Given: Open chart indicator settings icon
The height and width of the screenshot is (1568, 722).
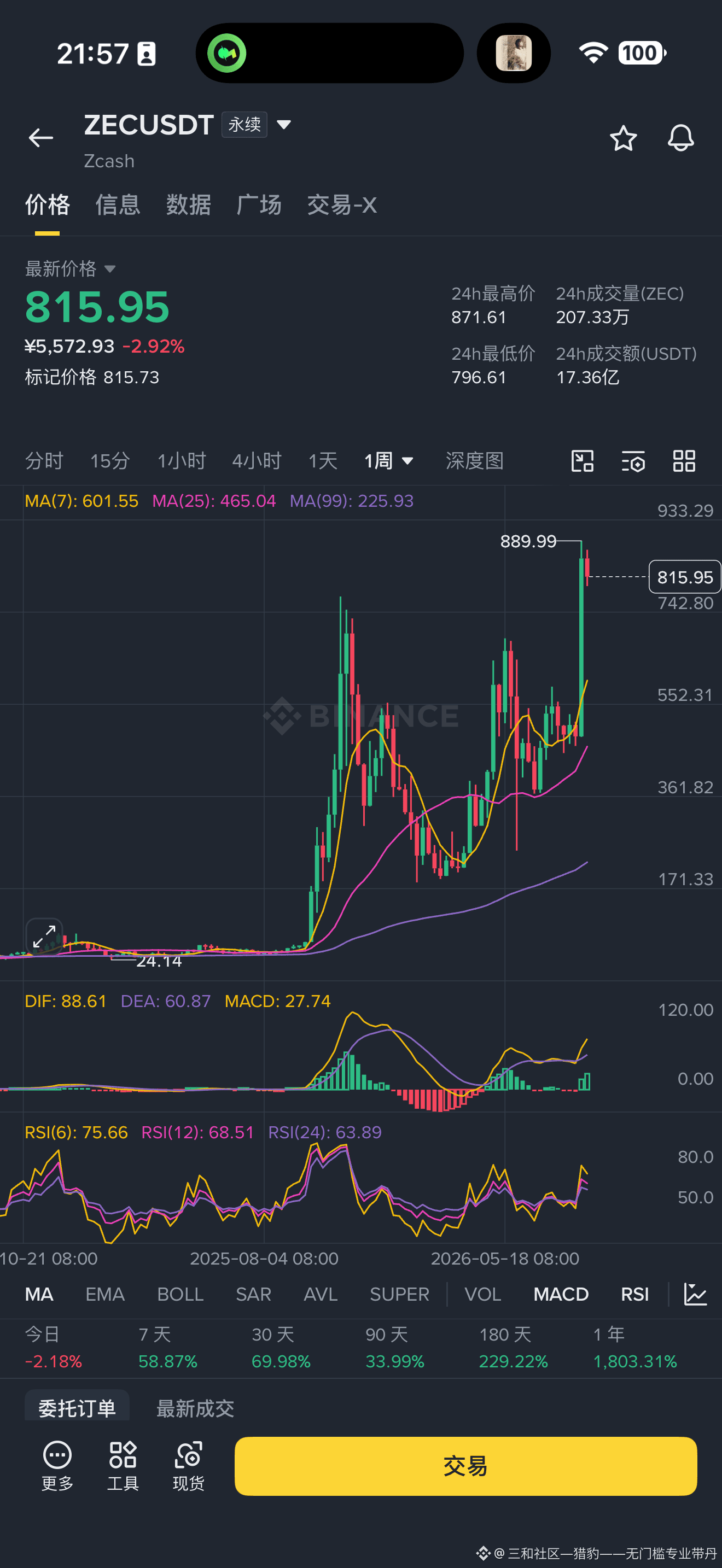Looking at the screenshot, I should [633, 461].
